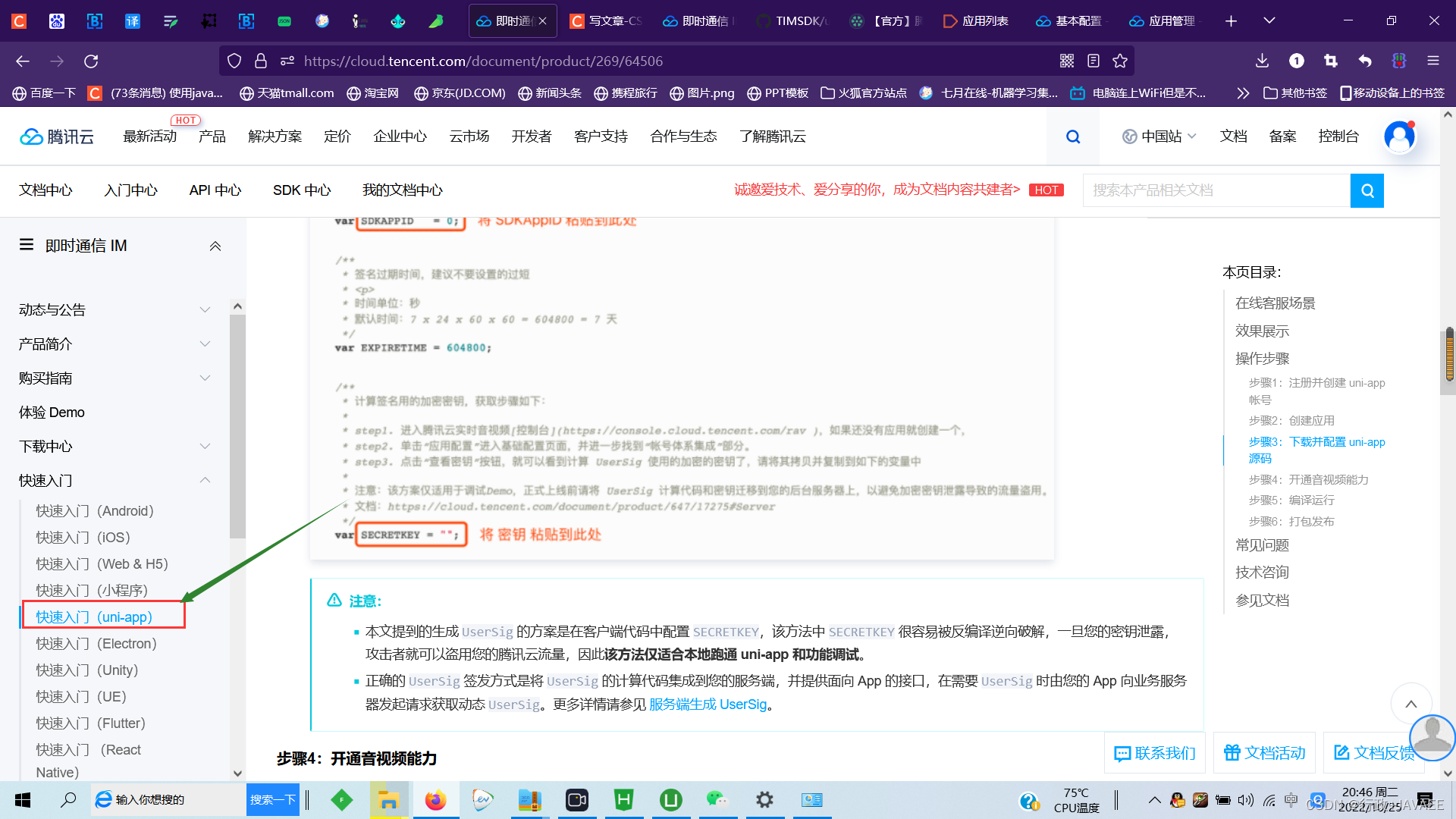Switch to 文档中心 tab

[45, 190]
